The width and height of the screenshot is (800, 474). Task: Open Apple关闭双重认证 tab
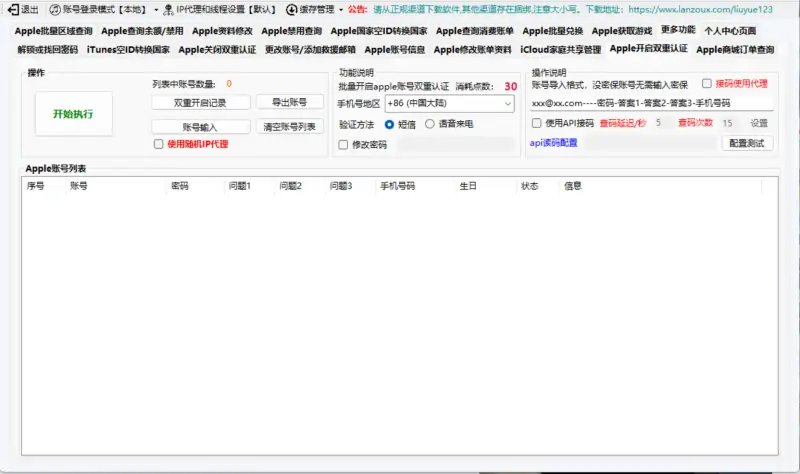pos(217,49)
